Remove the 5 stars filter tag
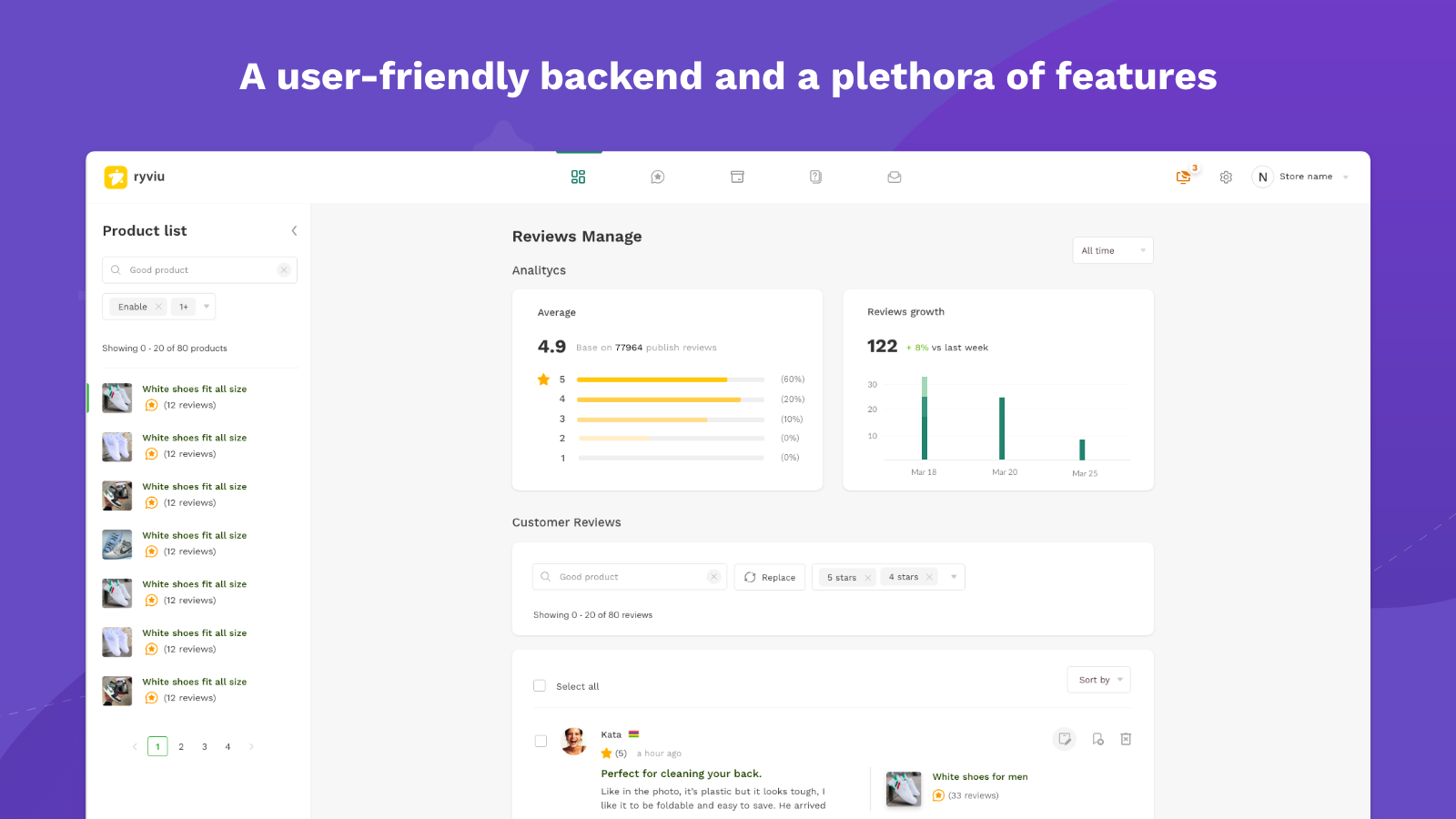Screen dimensions: 1456x819 click(867, 578)
